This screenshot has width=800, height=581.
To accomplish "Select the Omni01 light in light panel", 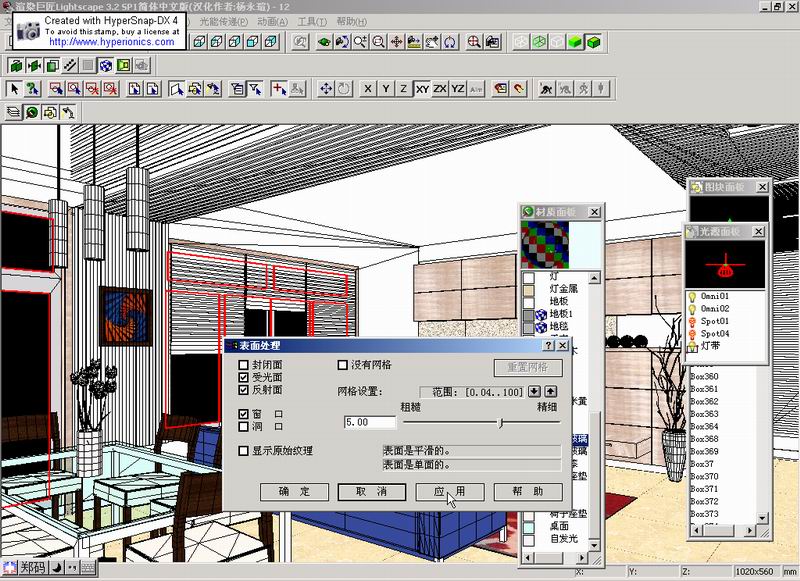I will click(x=714, y=296).
